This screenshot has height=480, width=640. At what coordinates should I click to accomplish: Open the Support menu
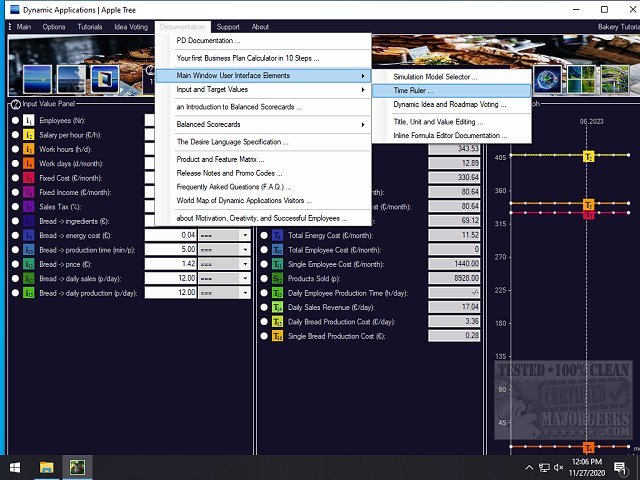[228, 27]
